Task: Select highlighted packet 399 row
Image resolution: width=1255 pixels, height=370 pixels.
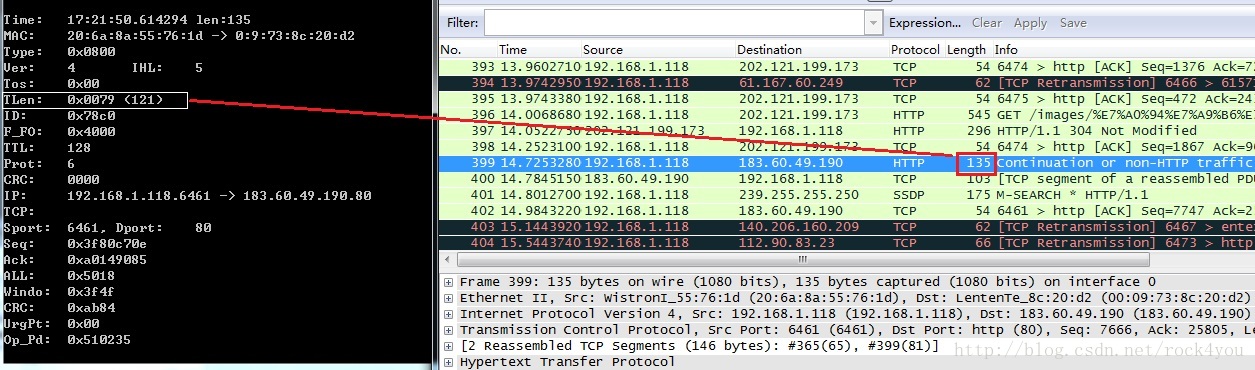Action: pos(847,162)
